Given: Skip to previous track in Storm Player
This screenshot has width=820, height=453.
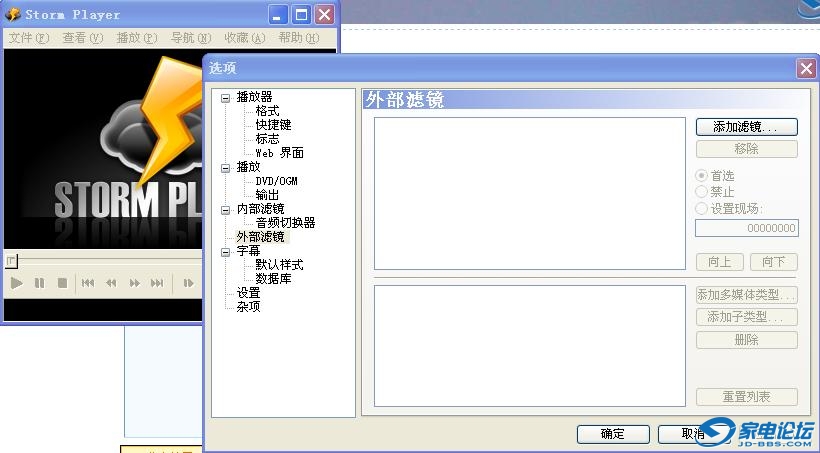Looking at the screenshot, I should (x=88, y=283).
